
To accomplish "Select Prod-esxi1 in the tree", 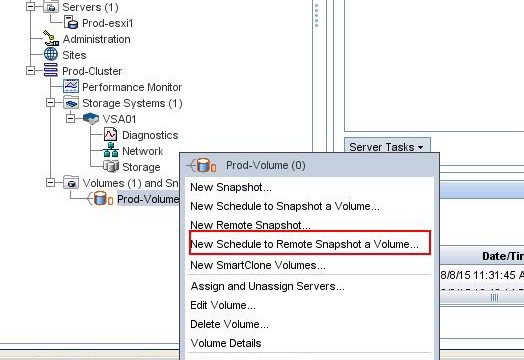I will [108, 23].
